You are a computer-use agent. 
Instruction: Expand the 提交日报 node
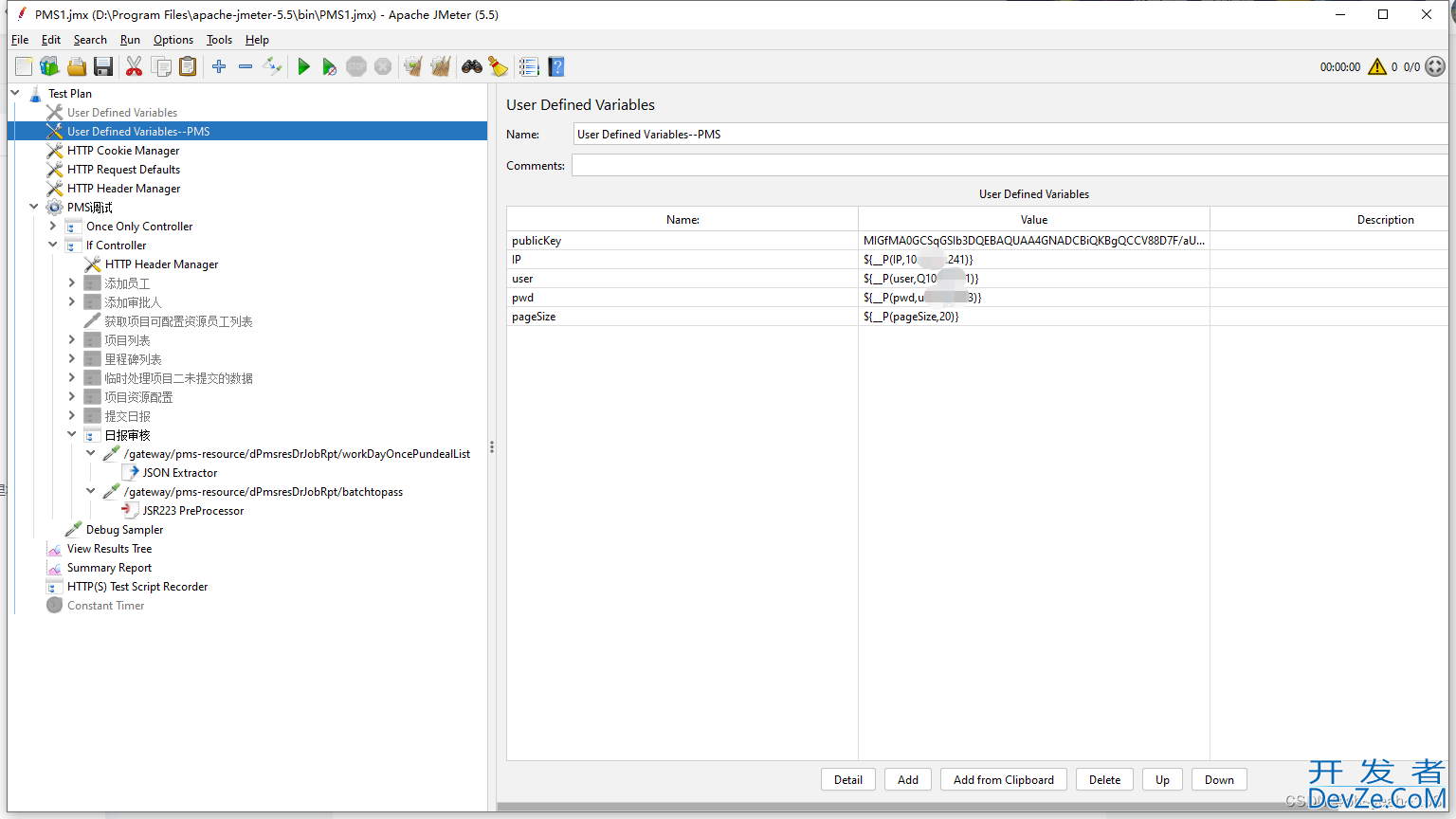[72, 415]
